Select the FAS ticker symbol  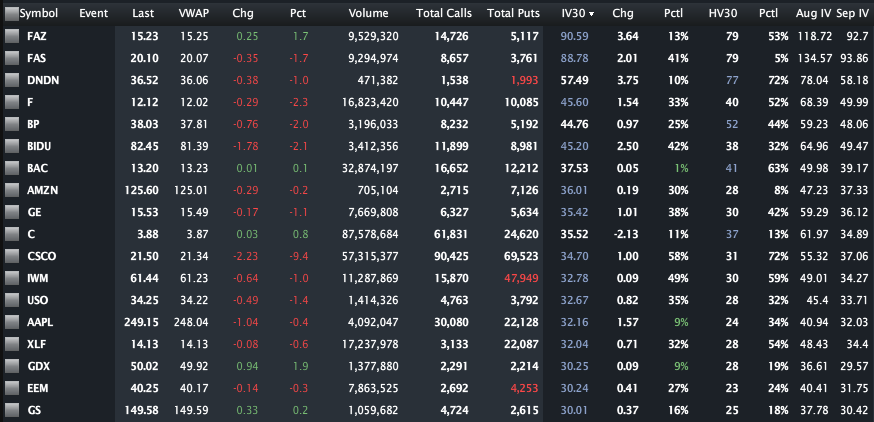tap(37, 58)
